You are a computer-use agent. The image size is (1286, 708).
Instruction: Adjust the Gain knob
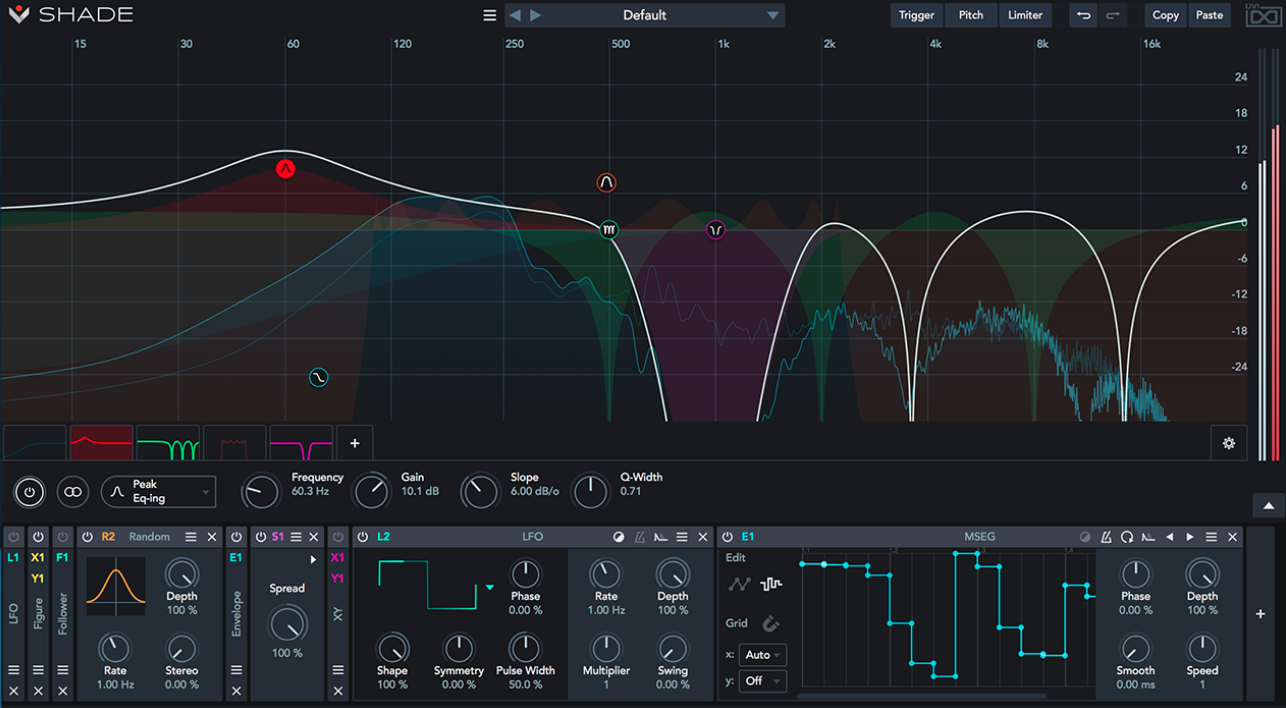371,491
